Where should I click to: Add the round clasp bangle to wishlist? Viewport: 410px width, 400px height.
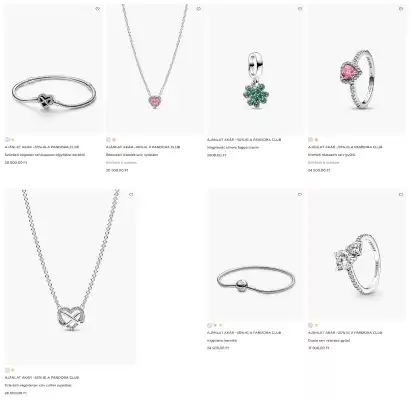coord(300,194)
